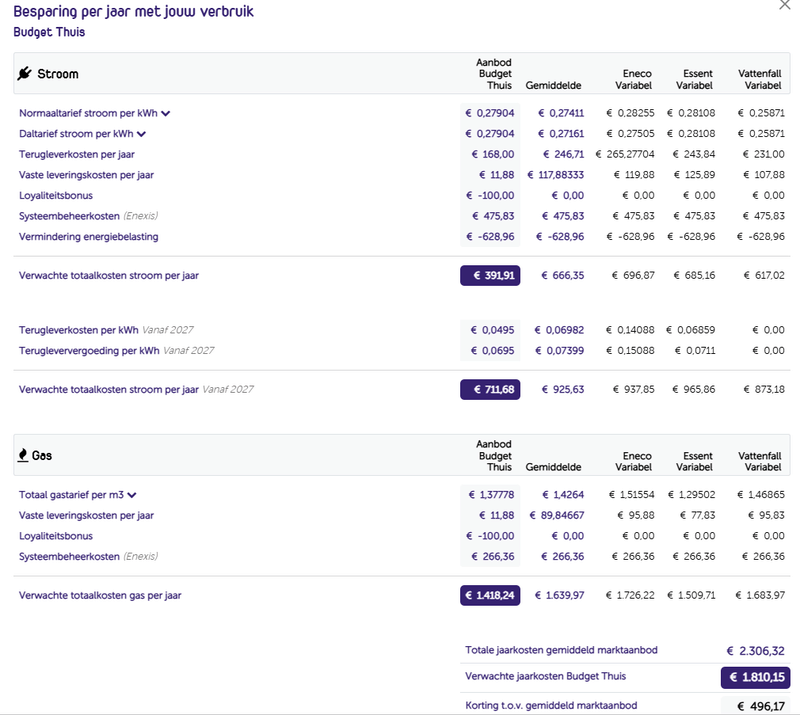800x715 pixels.
Task: Click the € 1.509,71 Essent gas total
Action: click(691, 595)
